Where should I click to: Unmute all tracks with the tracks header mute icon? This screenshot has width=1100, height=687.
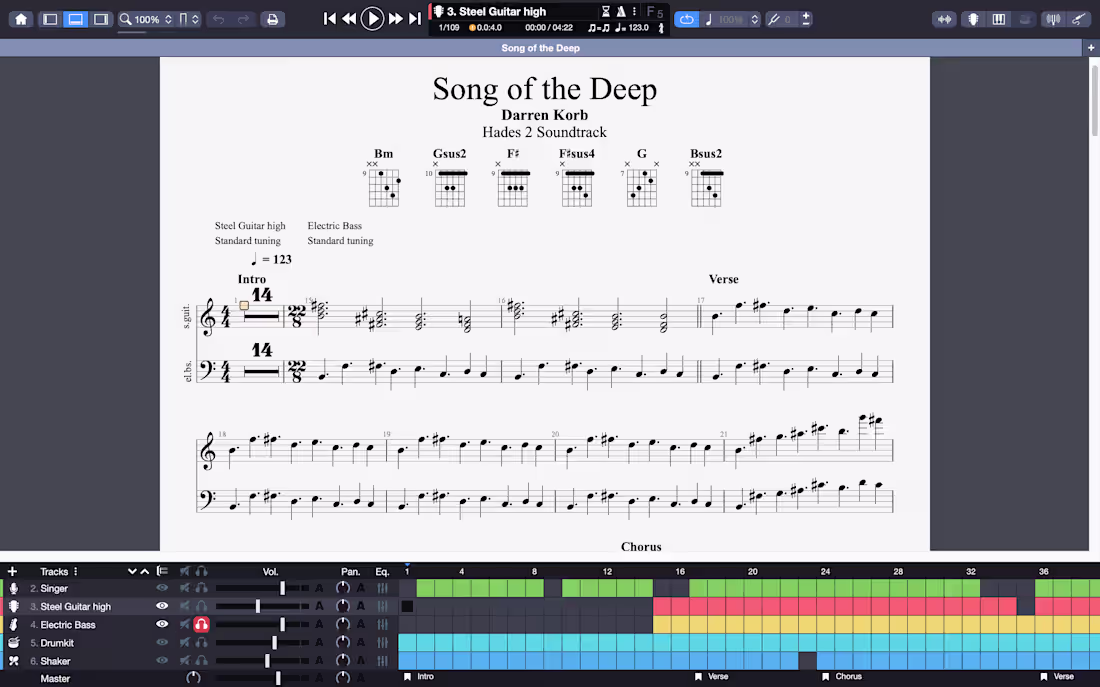(x=185, y=571)
